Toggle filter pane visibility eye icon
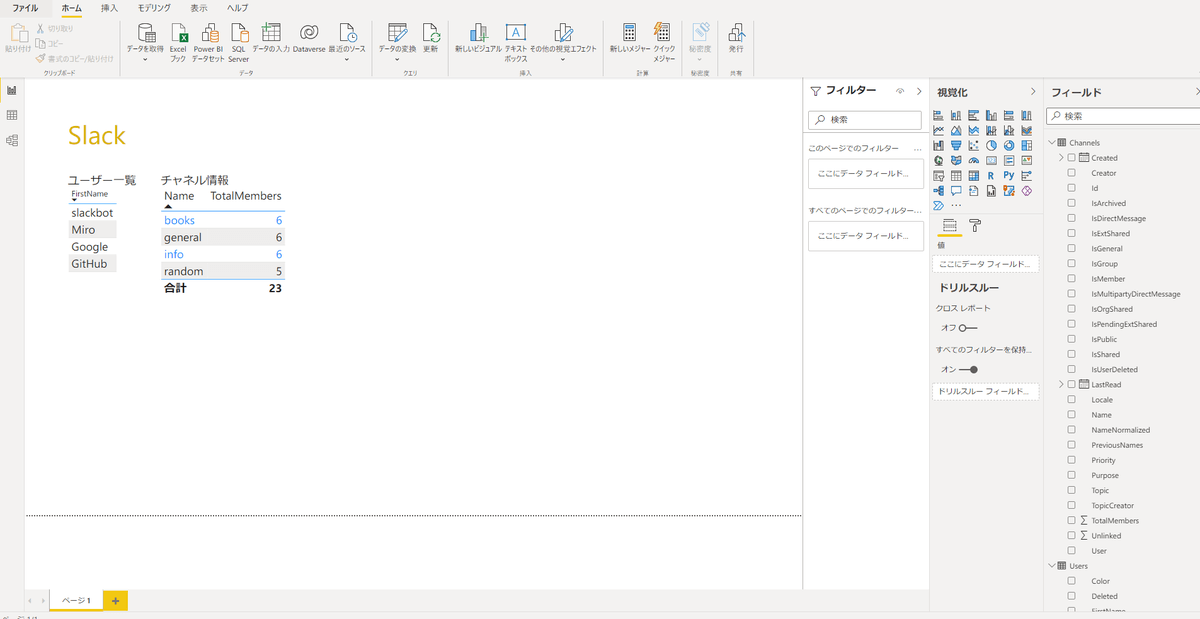Screen dimensions: 1200x619 [900, 91]
